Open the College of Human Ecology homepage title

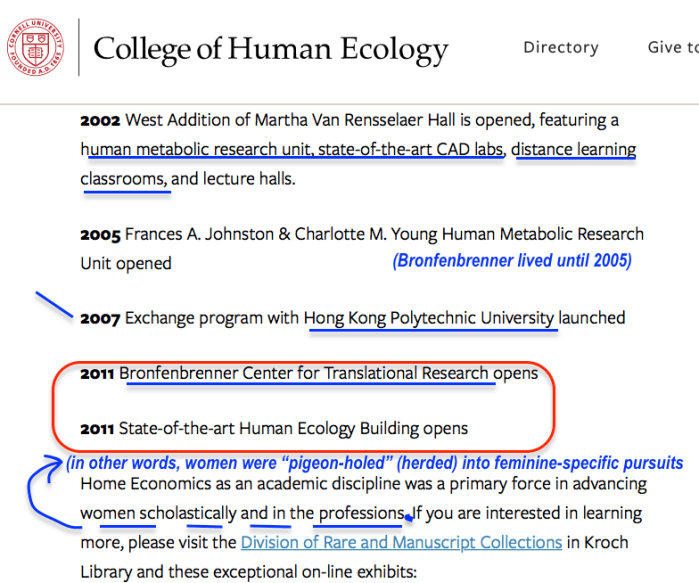pos(270,49)
